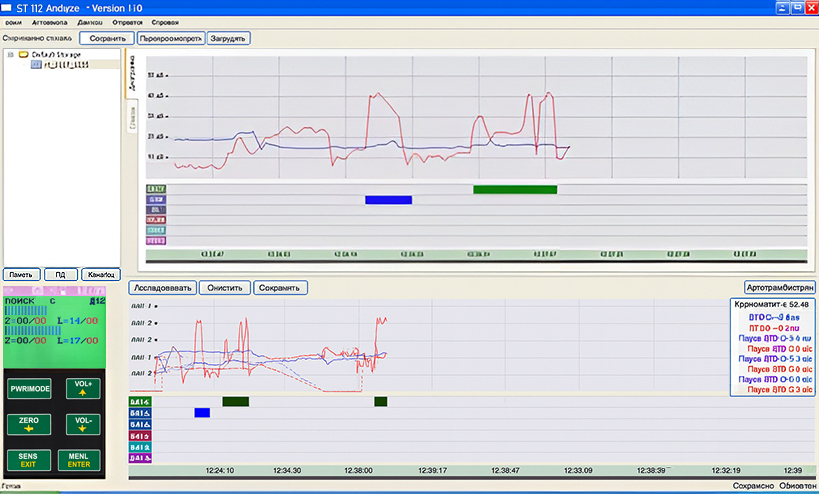Click the Очистить button above lower chart
This screenshot has height=494, width=819.
[x=225, y=287]
